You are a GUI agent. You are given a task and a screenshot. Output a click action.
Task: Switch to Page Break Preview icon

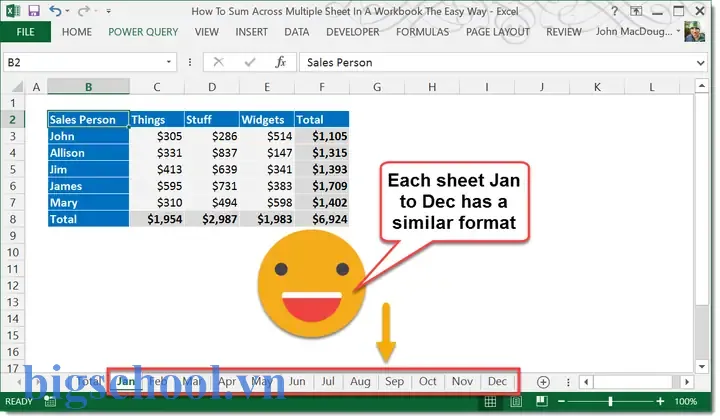tap(542, 402)
